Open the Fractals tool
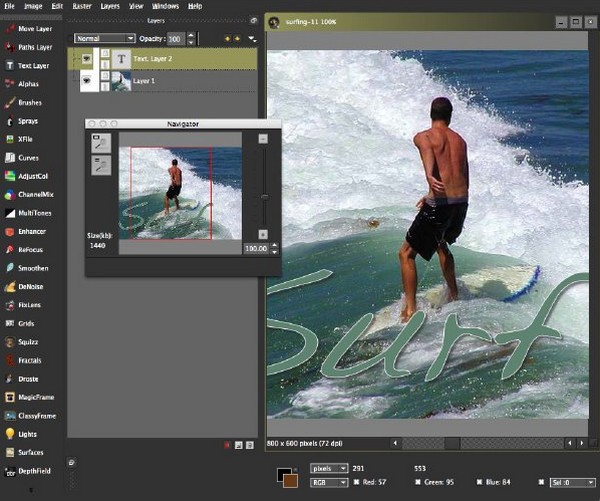Viewport: 600px width, 501px height. pos(30,360)
